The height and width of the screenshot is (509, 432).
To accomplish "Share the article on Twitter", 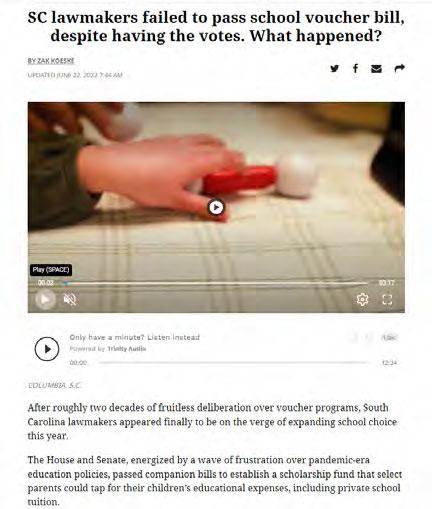I will click(x=335, y=68).
